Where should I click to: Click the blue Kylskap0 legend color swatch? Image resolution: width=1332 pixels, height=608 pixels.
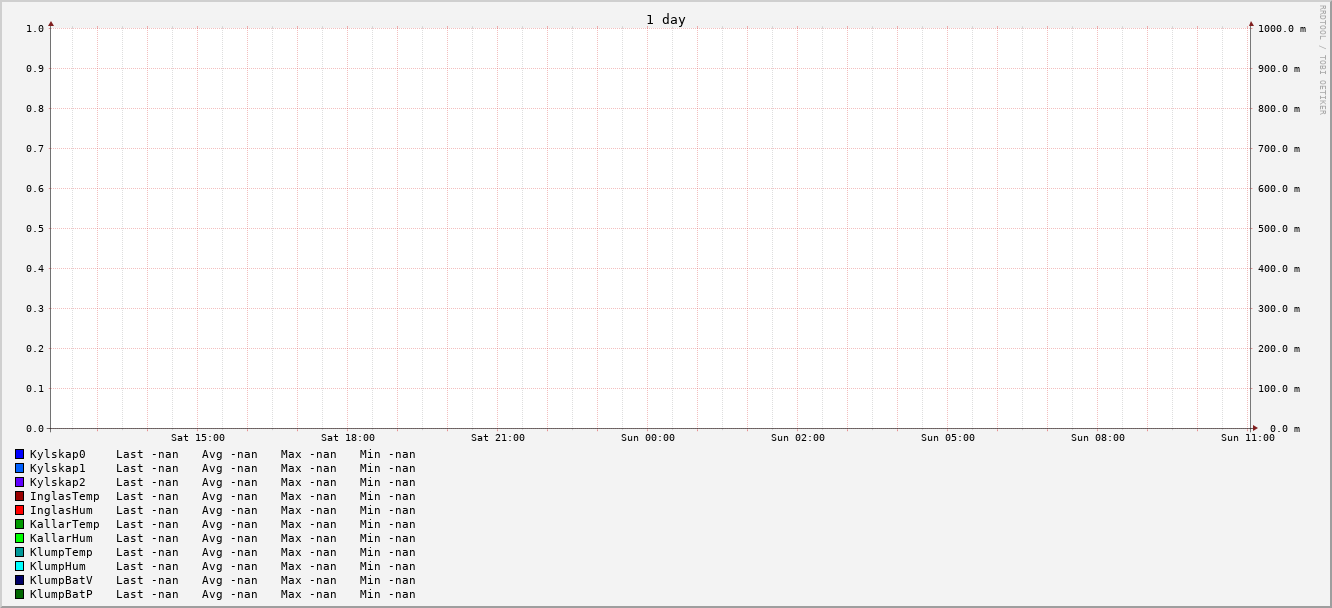click(x=19, y=454)
